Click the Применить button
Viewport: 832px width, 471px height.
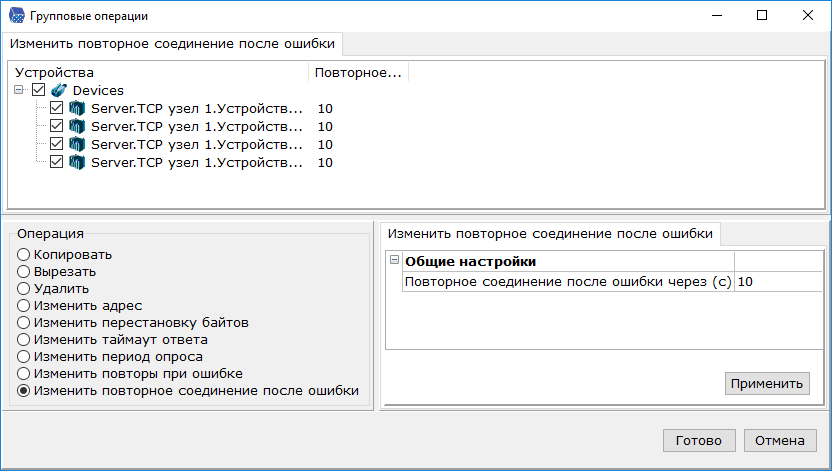[767, 383]
